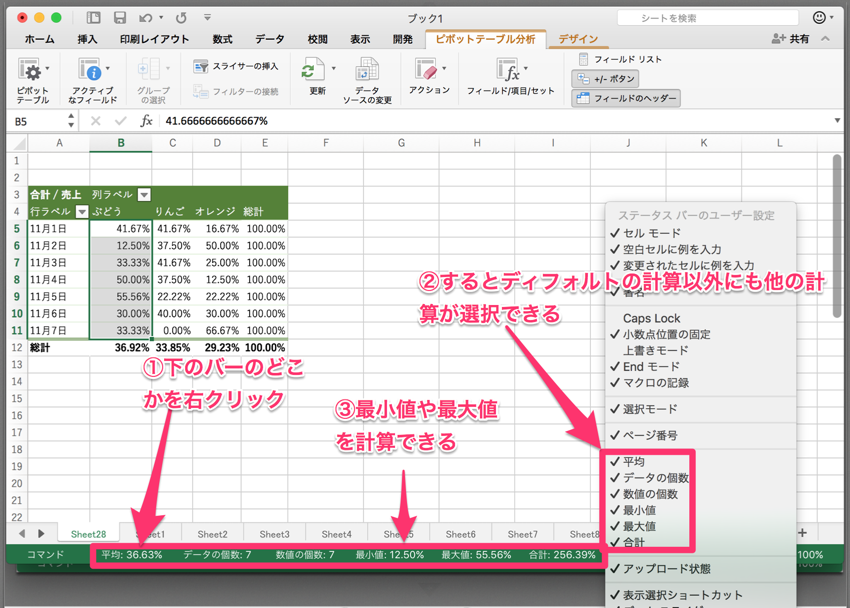Switch to the ホーム ribbon tab

click(x=40, y=39)
